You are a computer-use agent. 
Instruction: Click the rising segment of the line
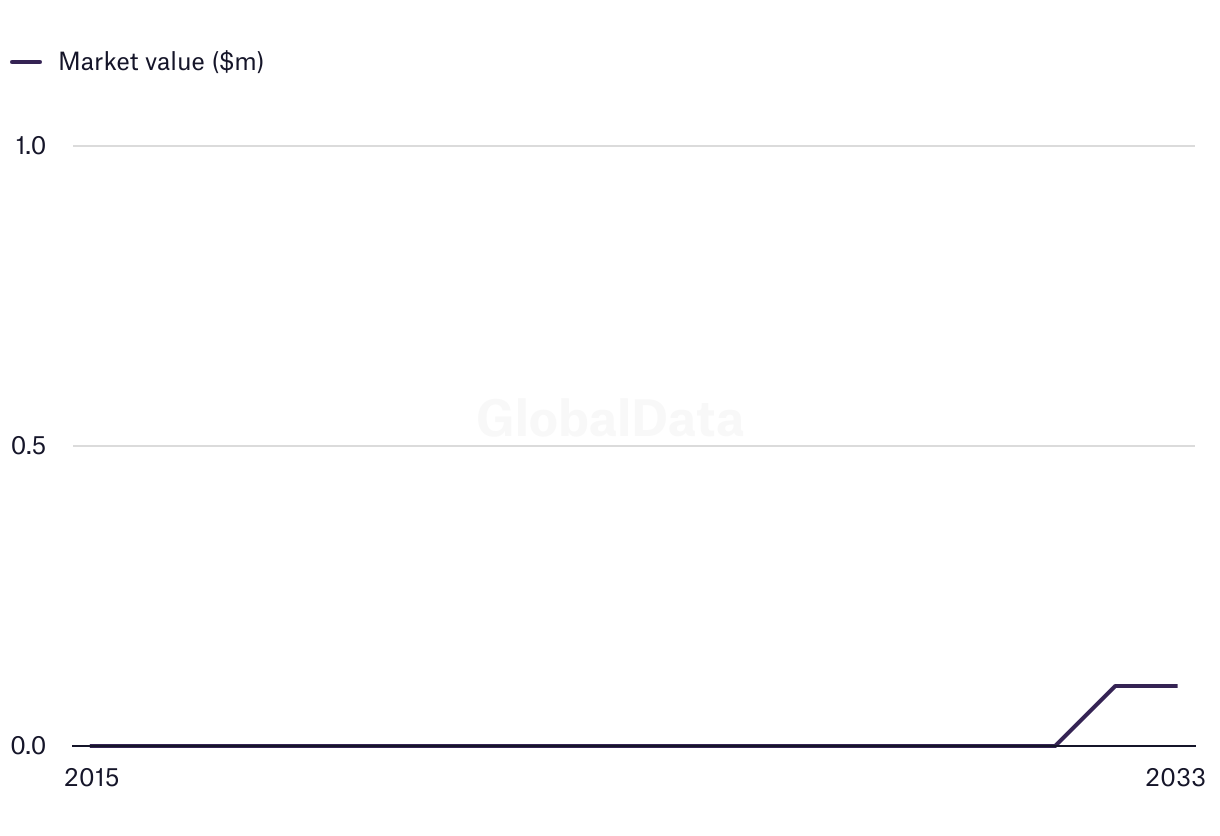[1086, 715]
